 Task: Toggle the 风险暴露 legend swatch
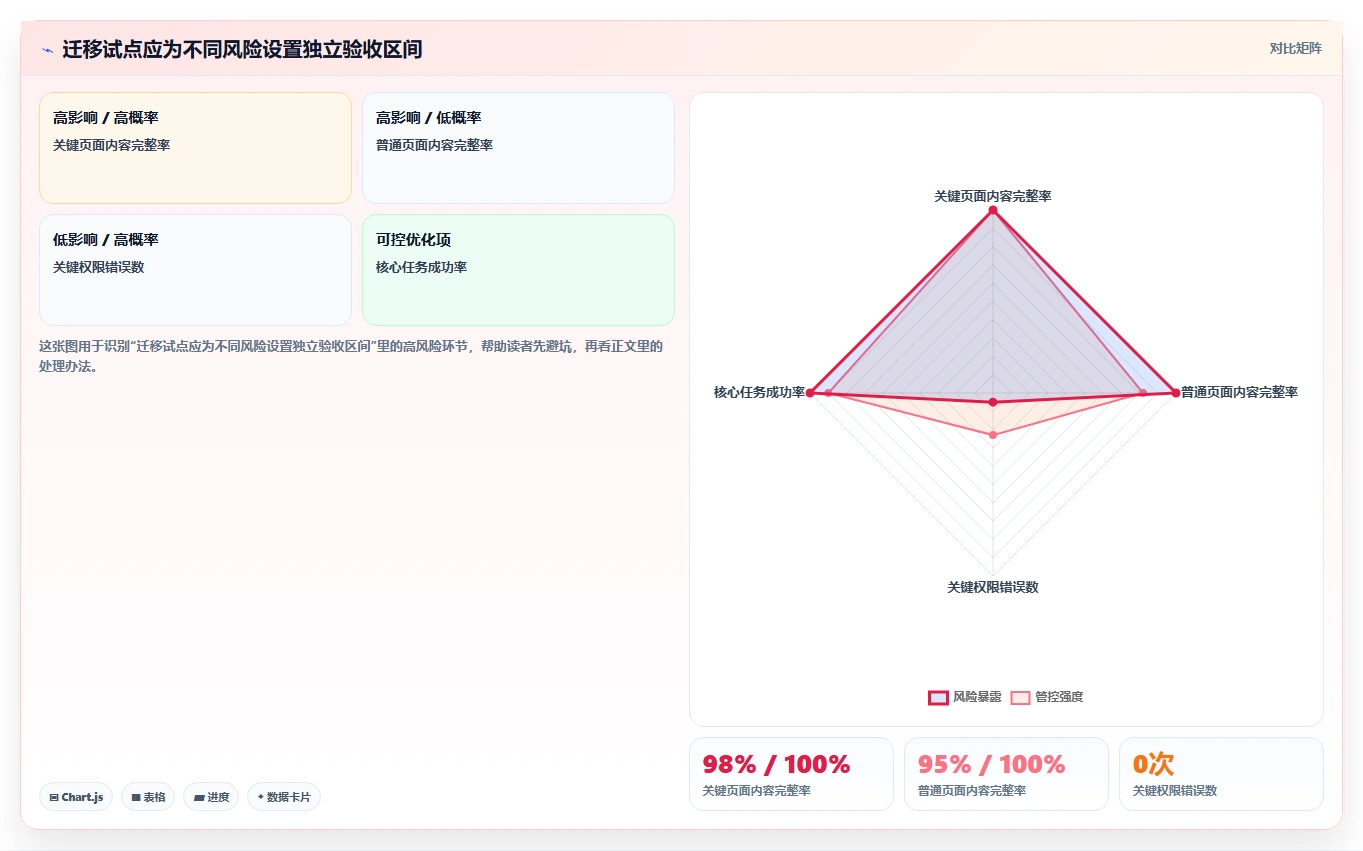[938, 697]
